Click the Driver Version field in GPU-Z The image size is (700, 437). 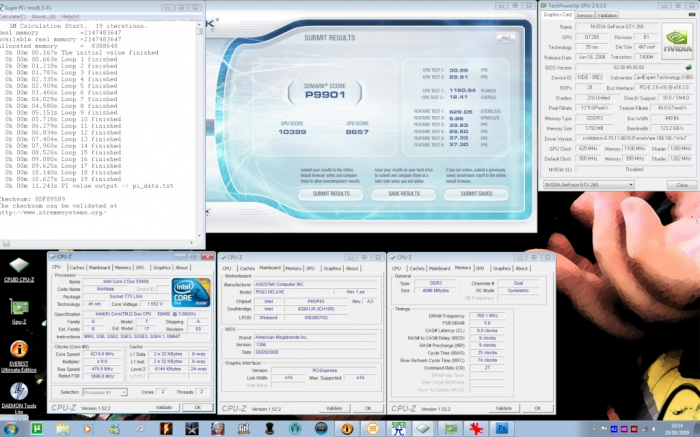click(x=636, y=139)
